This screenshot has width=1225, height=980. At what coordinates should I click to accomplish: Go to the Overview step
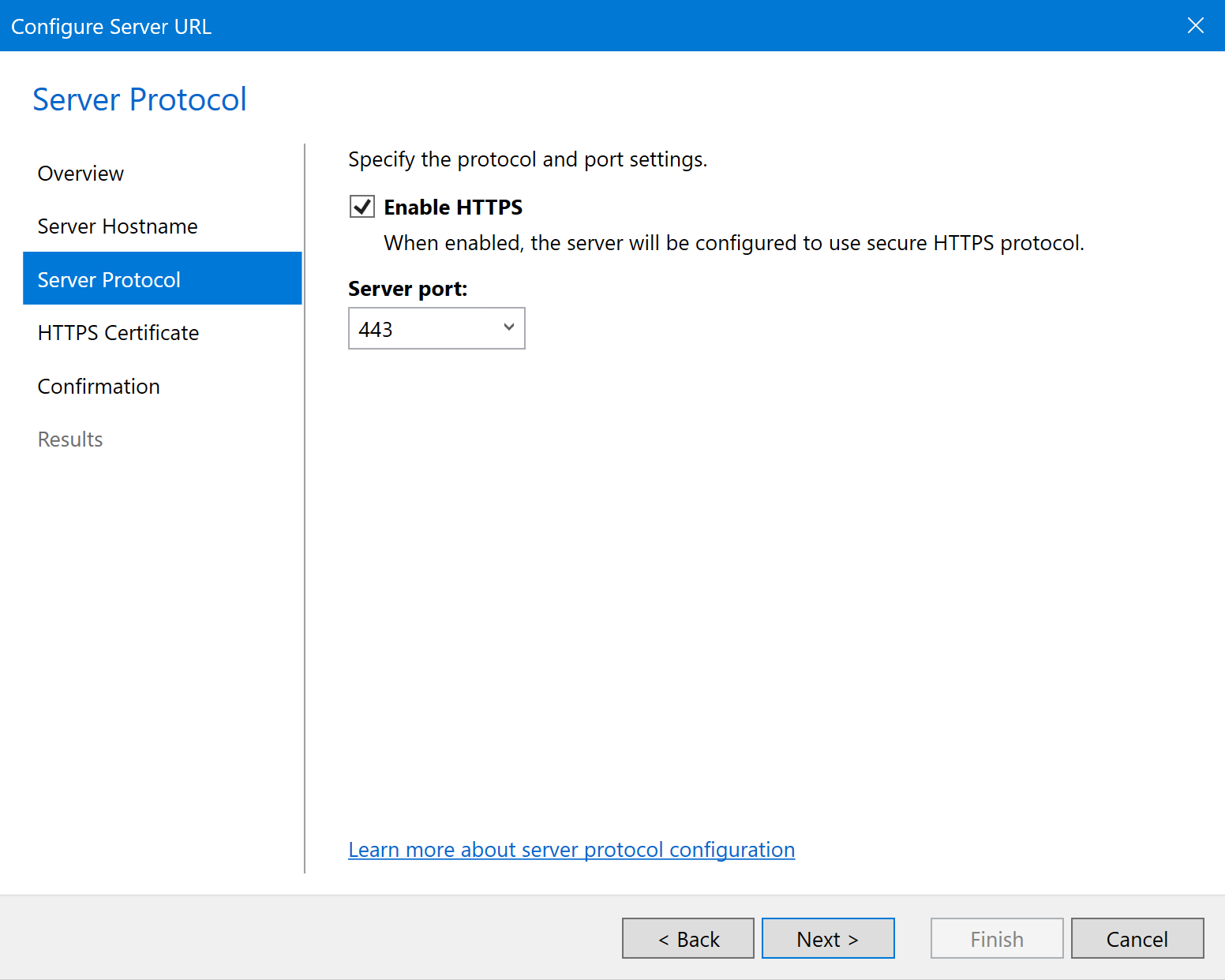click(81, 174)
